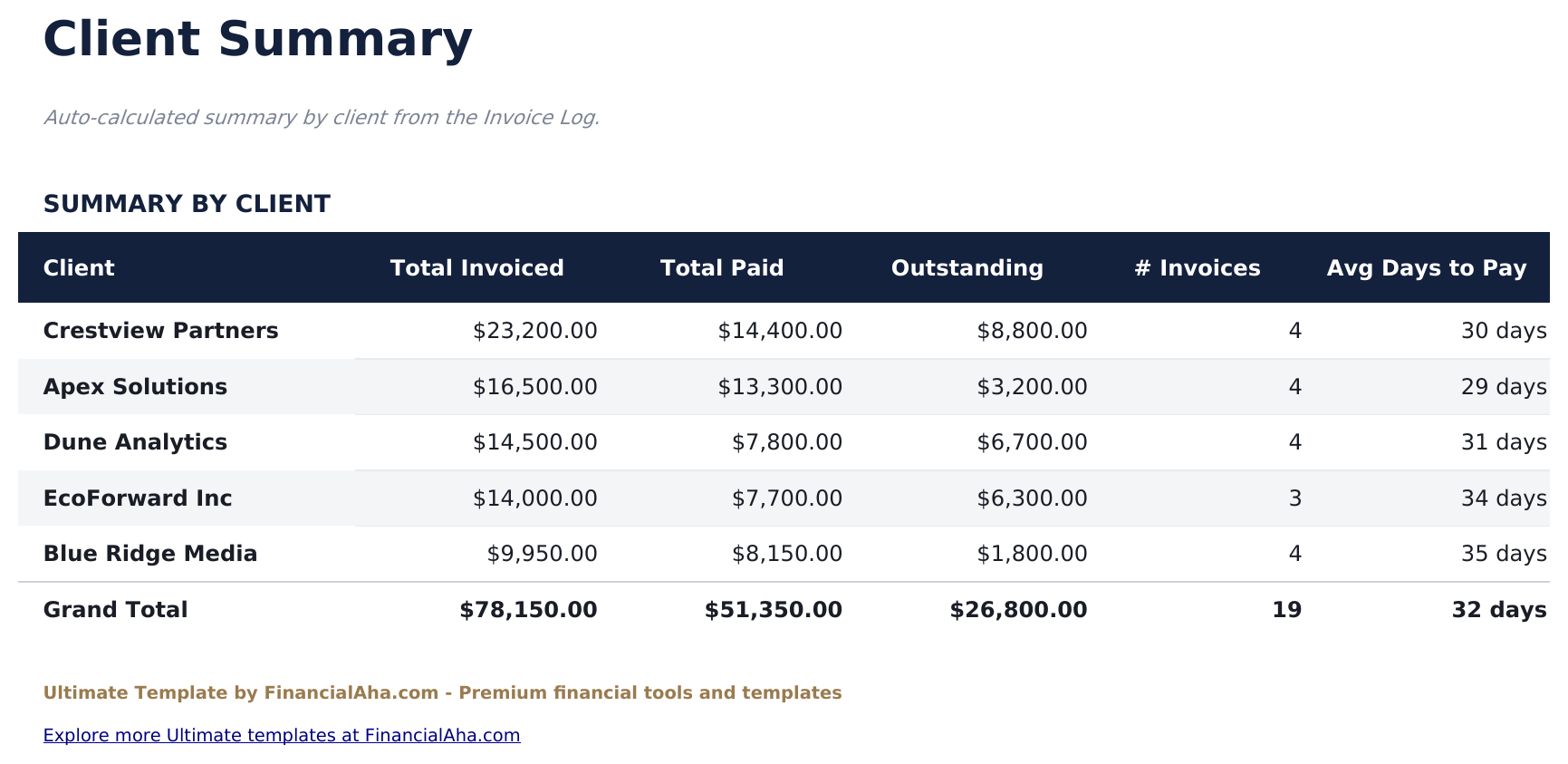The height and width of the screenshot is (764, 1568).
Task: Select the EcoForward Inc client cell
Action: tap(138, 498)
